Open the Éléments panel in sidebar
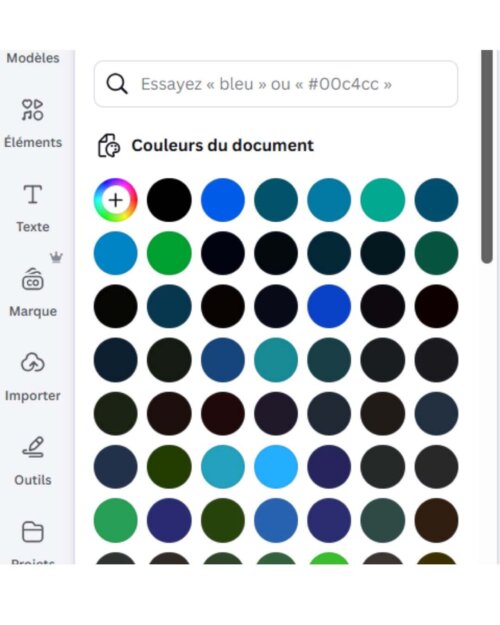This screenshot has height=625, width=500. click(33, 123)
